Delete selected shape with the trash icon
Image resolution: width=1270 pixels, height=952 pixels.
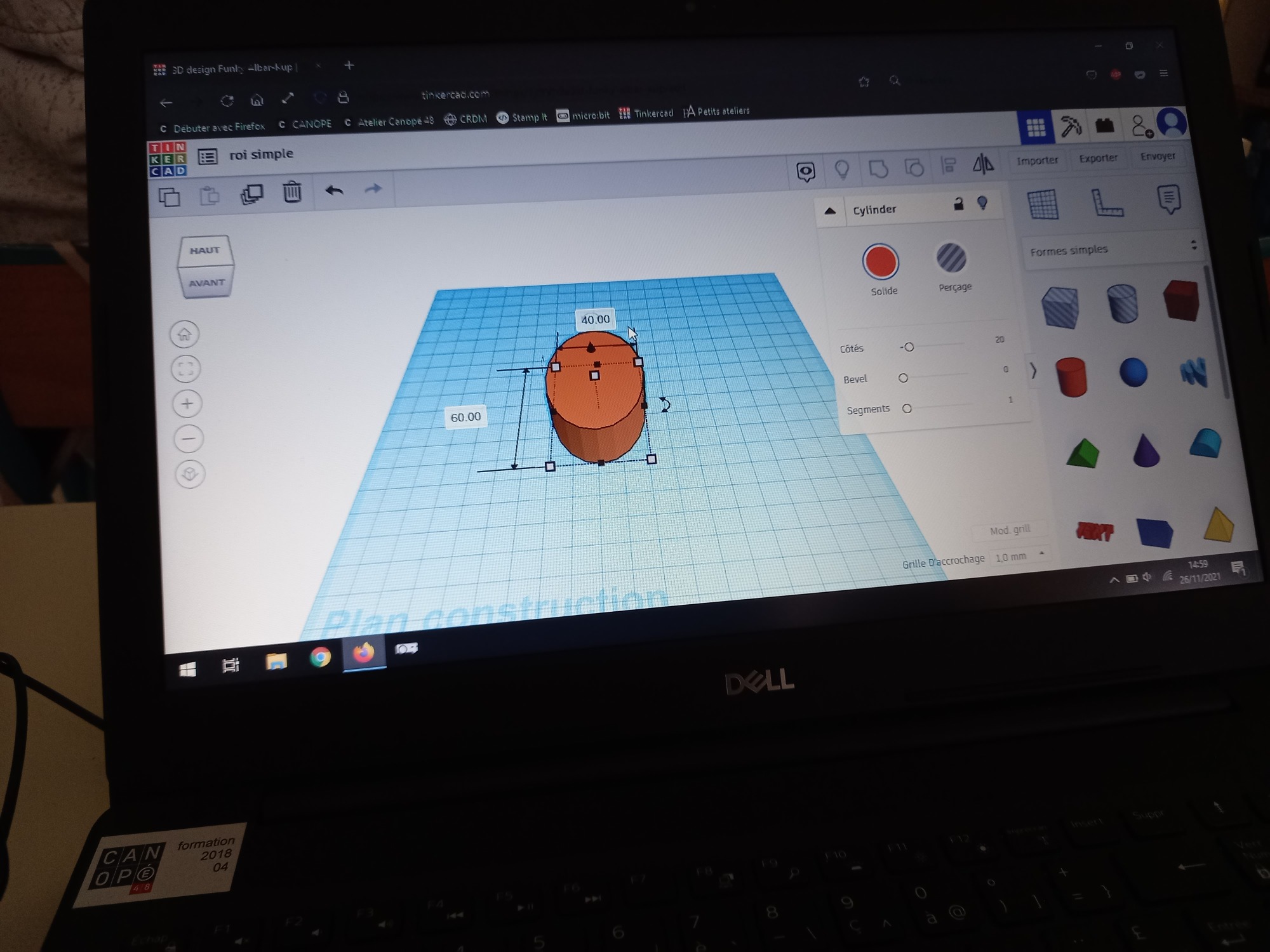pyautogui.click(x=292, y=192)
